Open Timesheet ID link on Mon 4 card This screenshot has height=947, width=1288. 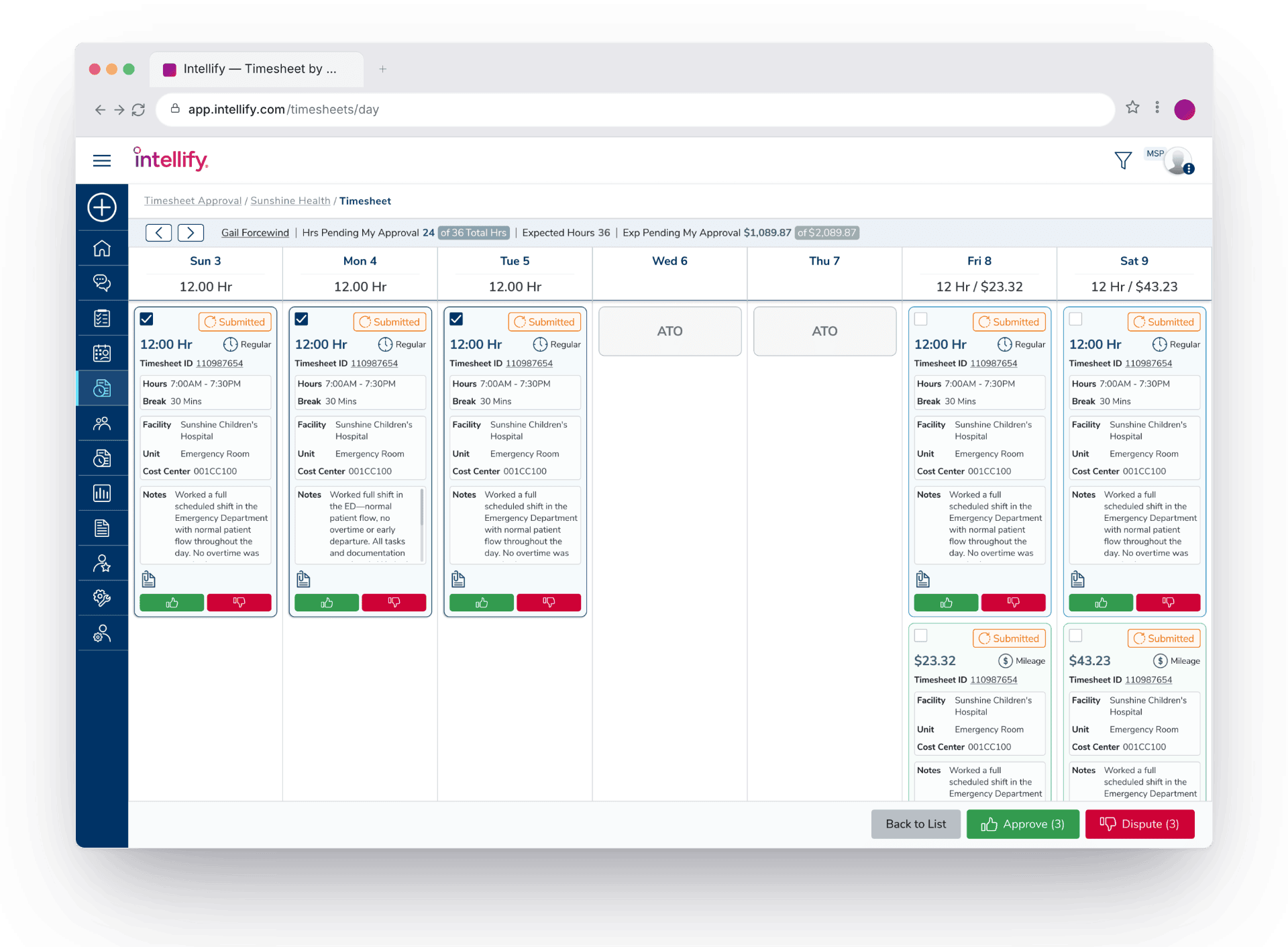click(374, 363)
